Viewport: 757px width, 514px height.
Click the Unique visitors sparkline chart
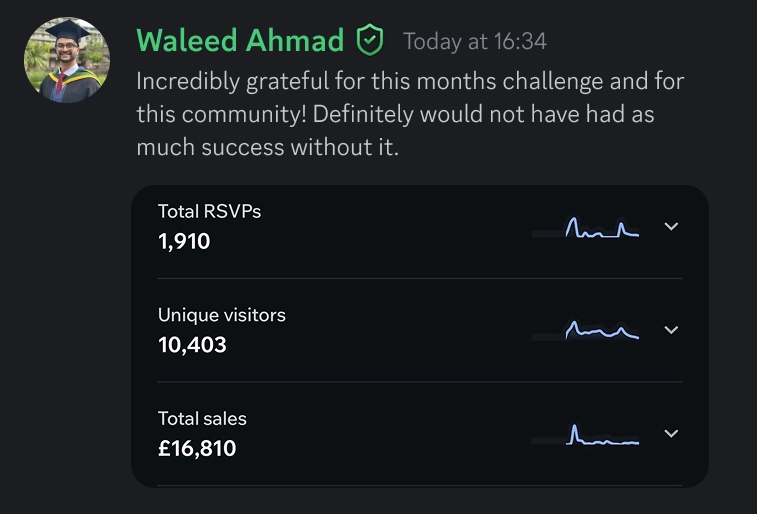tap(585, 331)
